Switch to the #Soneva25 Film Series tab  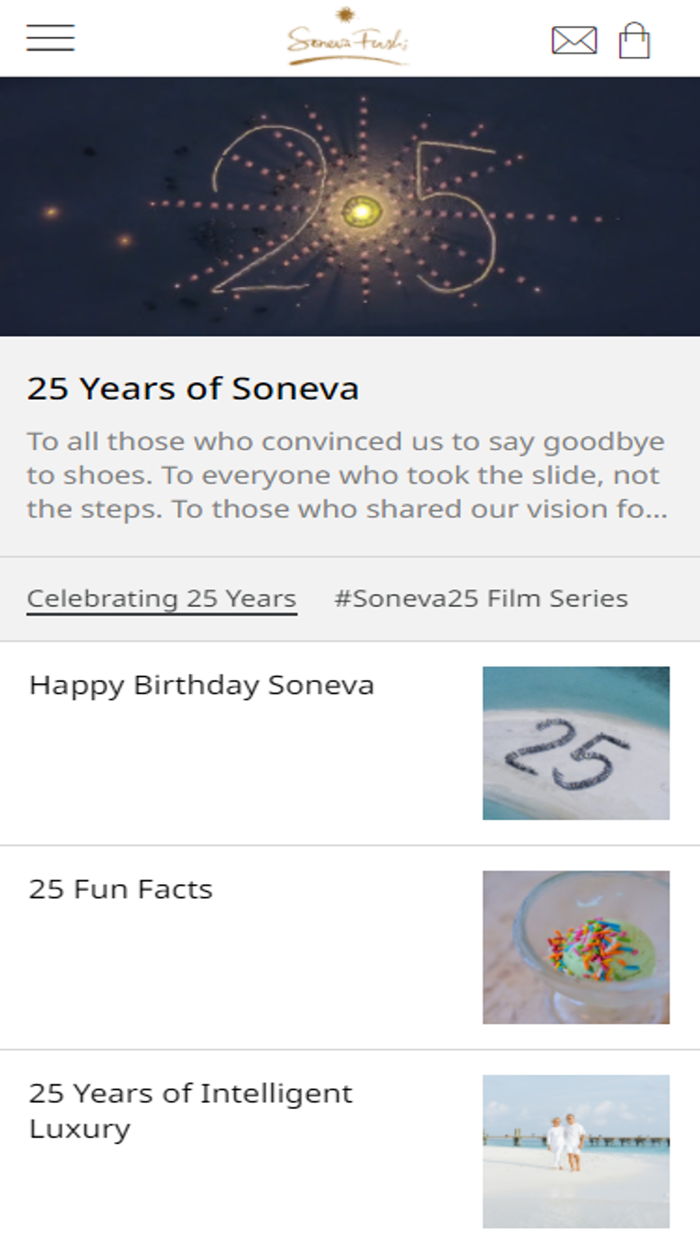click(x=481, y=597)
